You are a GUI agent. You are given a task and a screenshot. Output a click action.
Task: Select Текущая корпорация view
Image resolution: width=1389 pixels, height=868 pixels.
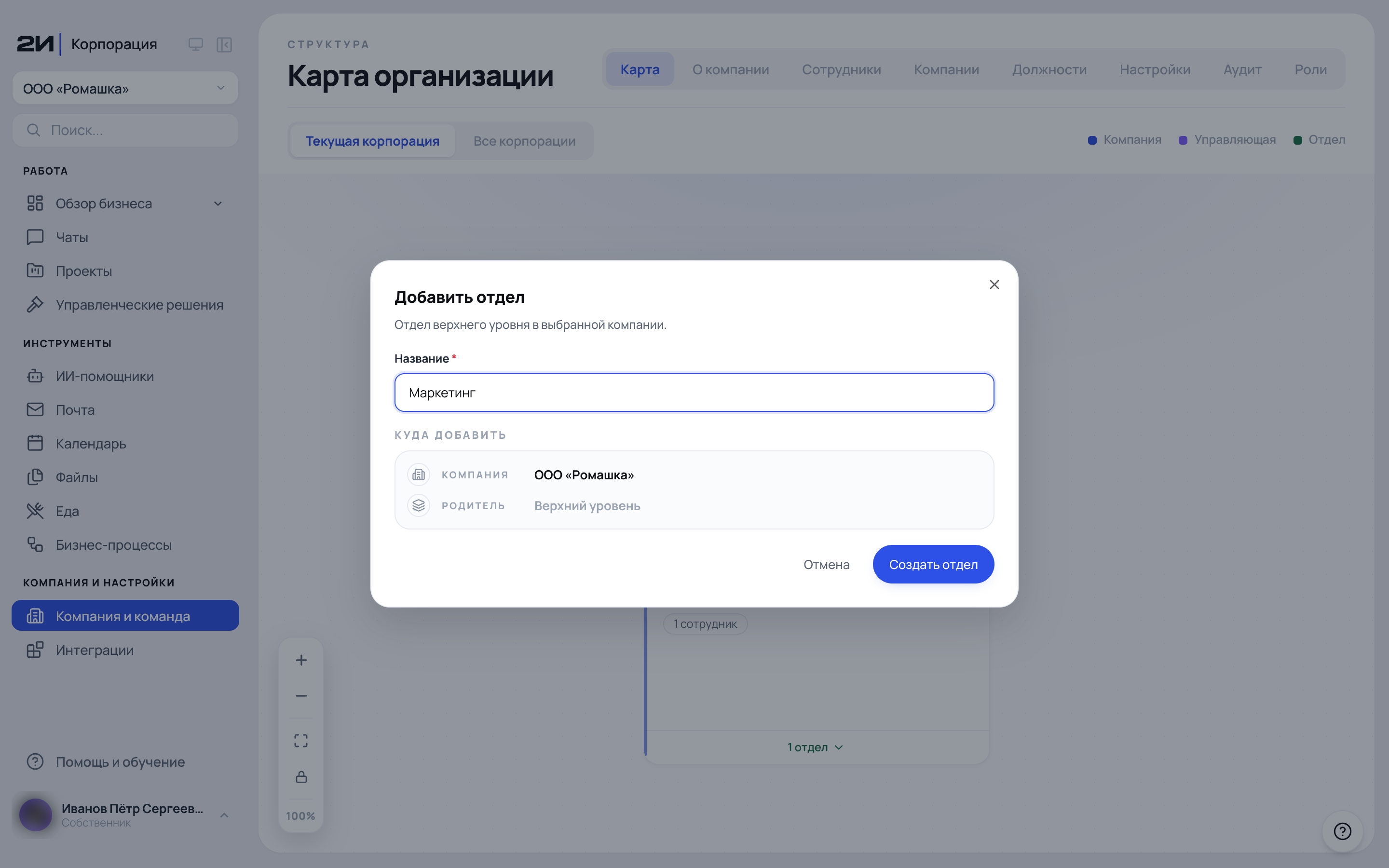click(372, 141)
